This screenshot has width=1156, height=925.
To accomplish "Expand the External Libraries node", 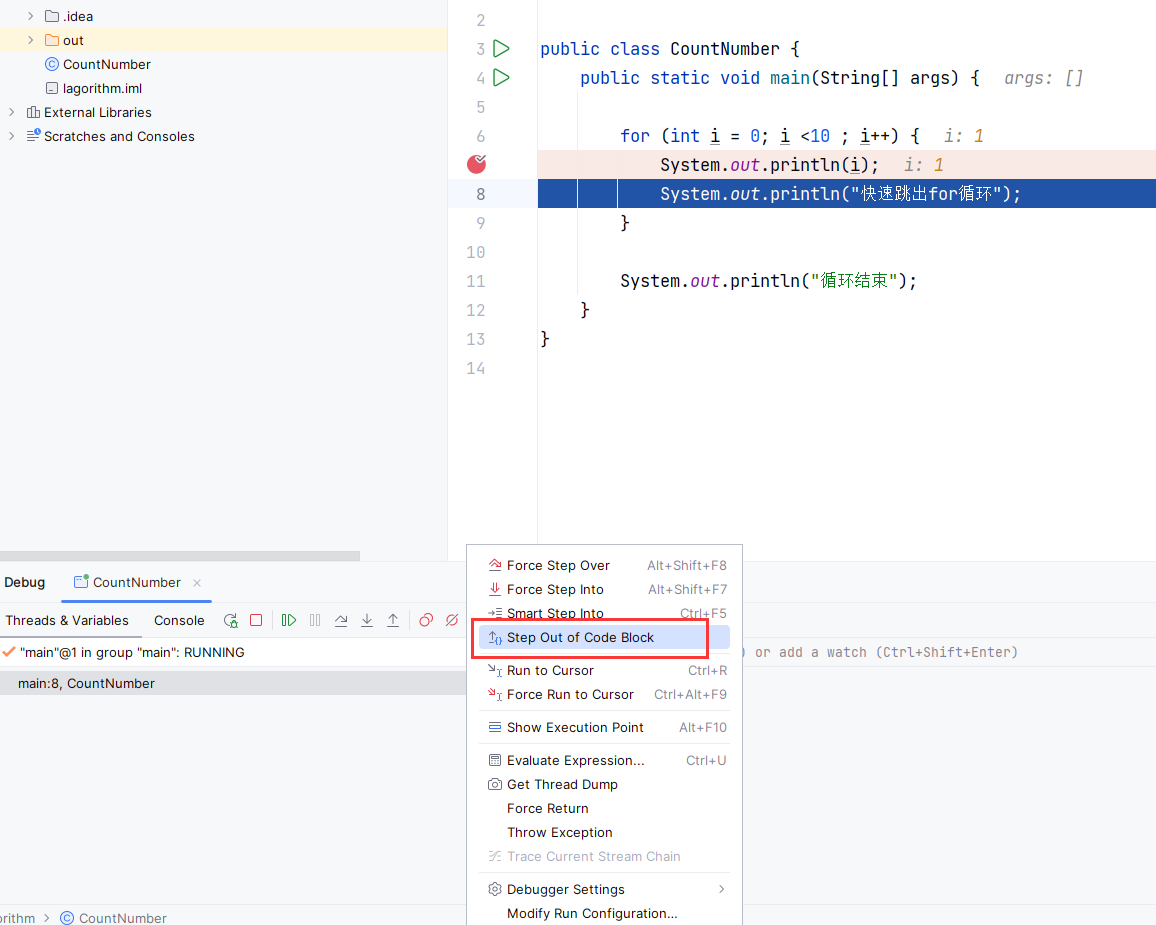I will click(10, 112).
